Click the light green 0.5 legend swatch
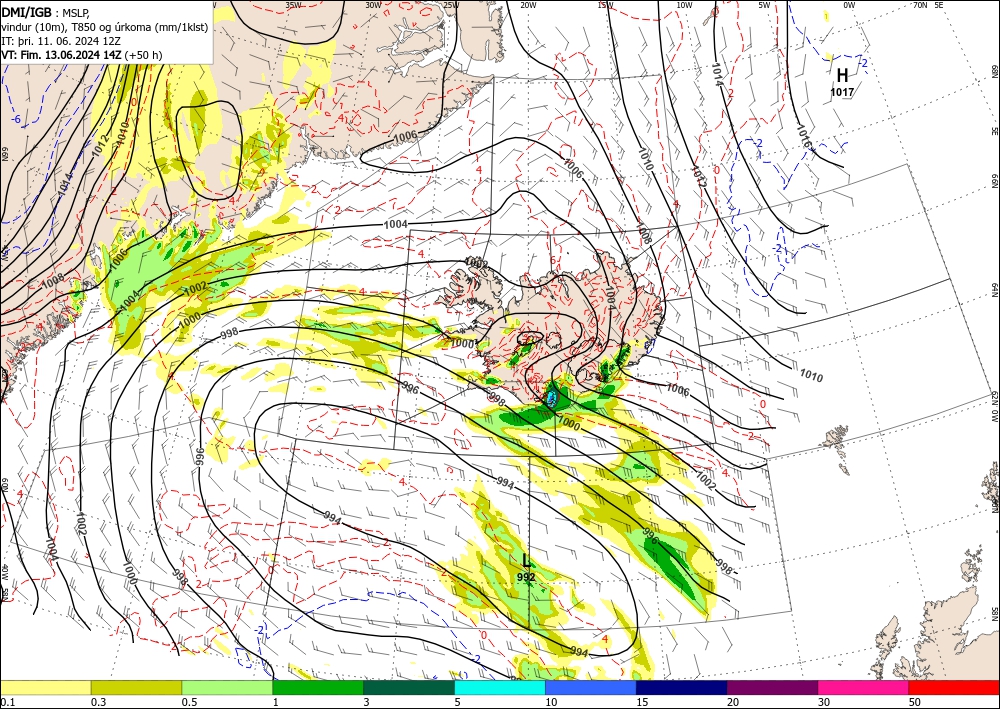Image resolution: width=1000 pixels, height=709 pixels. point(227,687)
